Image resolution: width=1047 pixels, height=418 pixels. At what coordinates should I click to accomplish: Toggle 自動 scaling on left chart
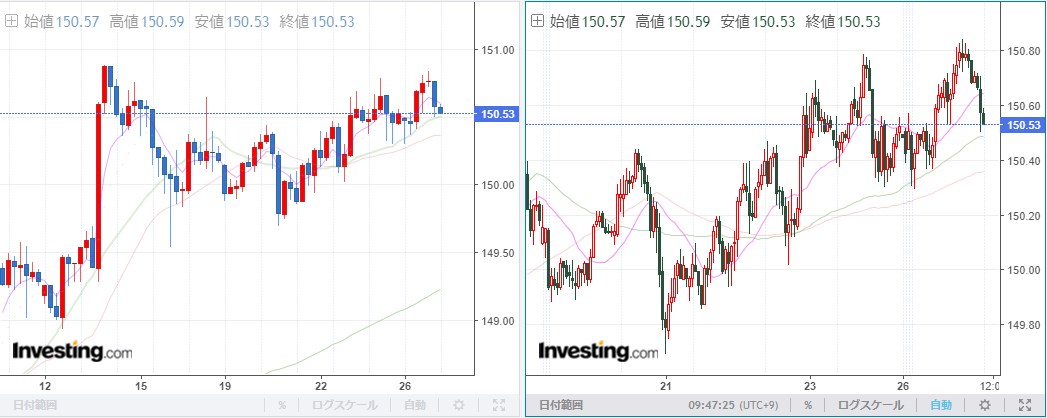point(415,405)
